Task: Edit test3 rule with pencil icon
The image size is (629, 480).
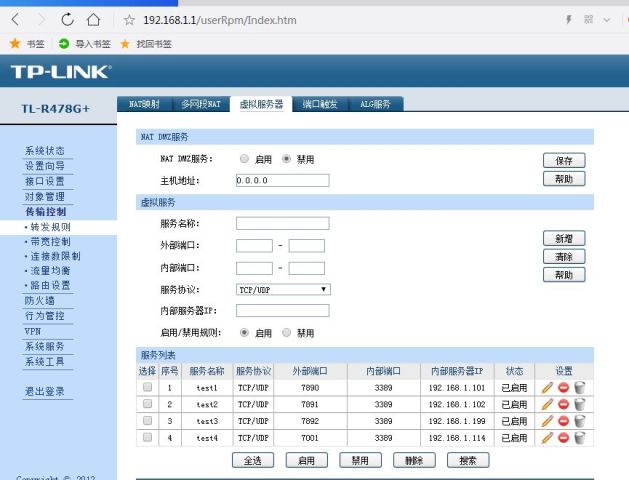Action: click(x=547, y=421)
